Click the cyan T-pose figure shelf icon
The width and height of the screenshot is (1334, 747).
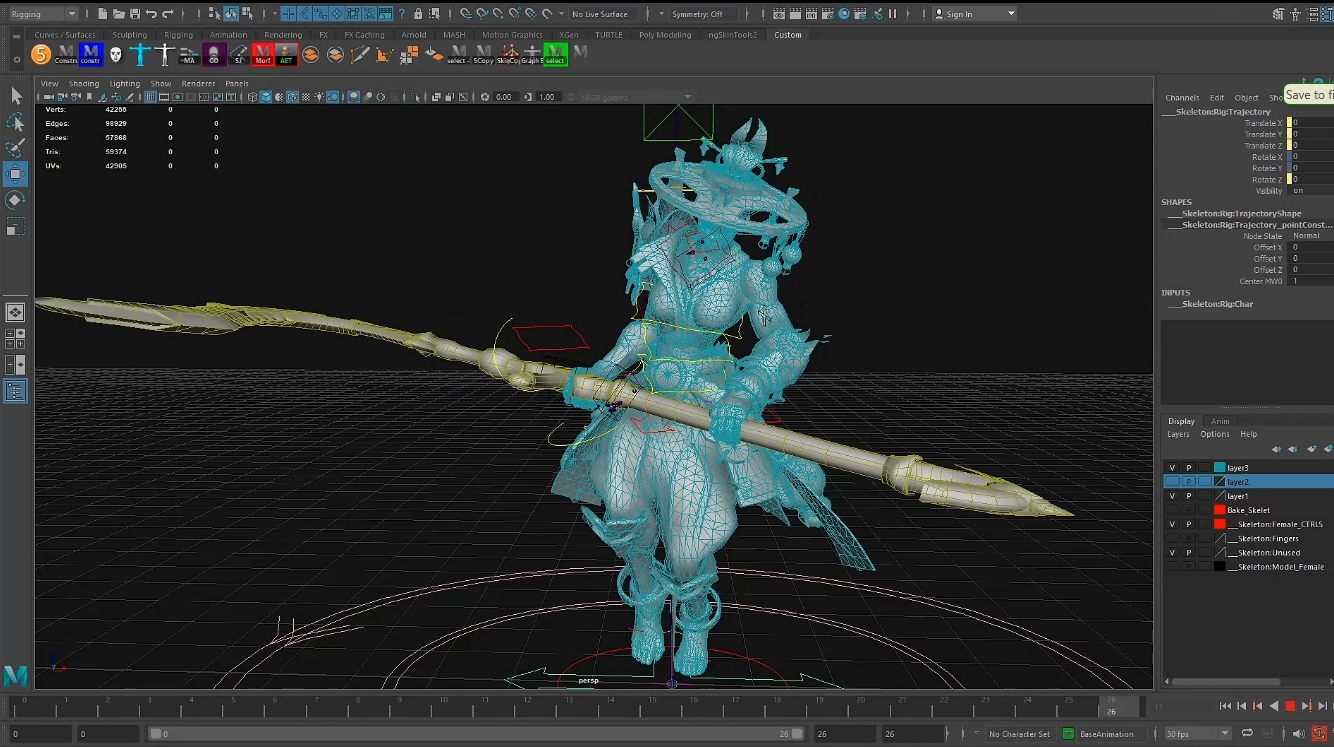140,54
